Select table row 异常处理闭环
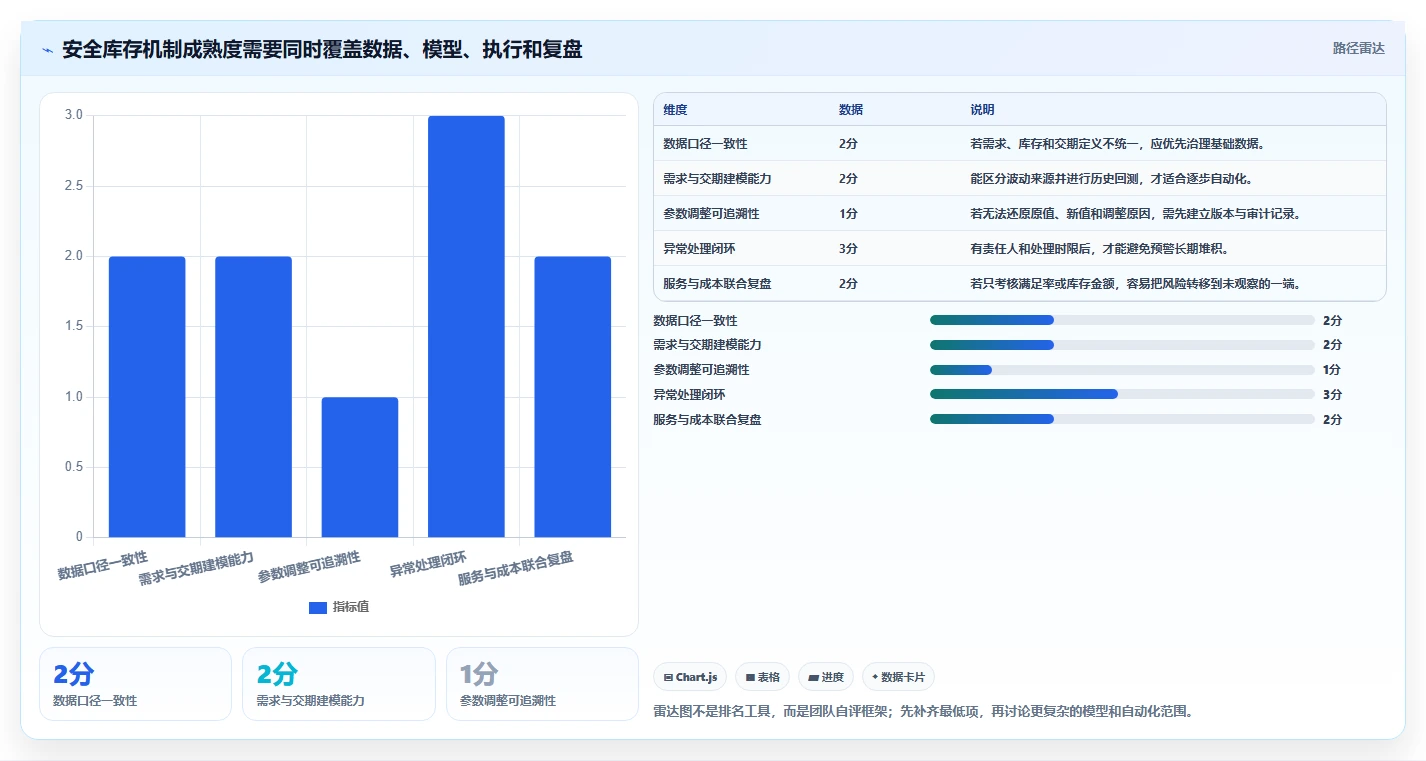This screenshot has width=1426, height=761. (1020, 249)
